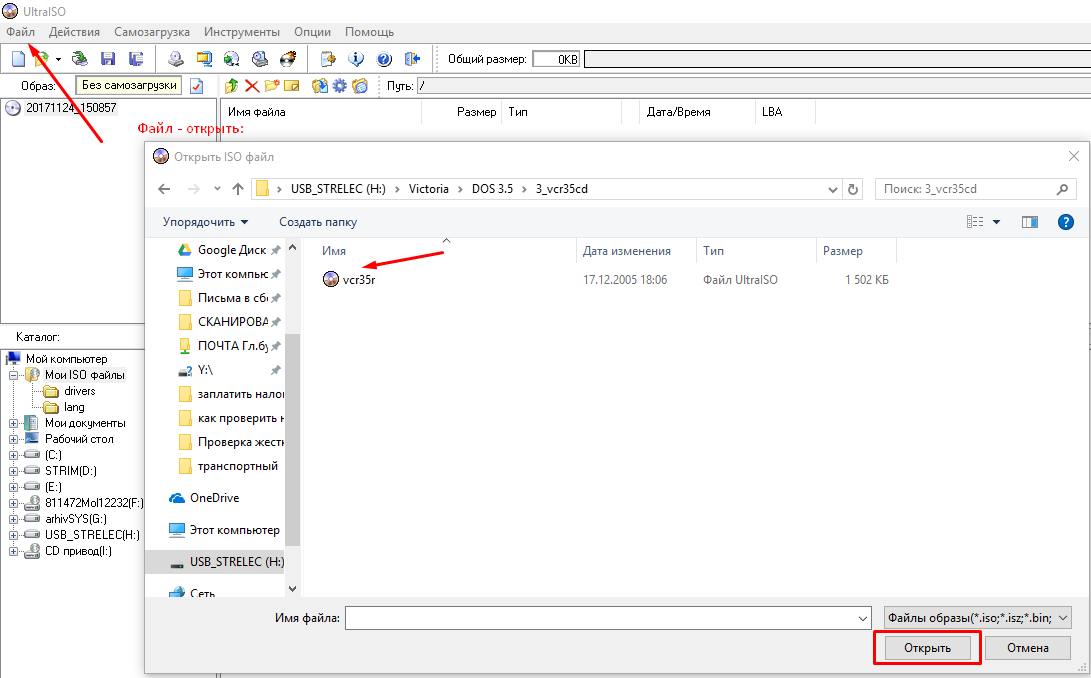Click the Up folder green arrow icon

232,86
